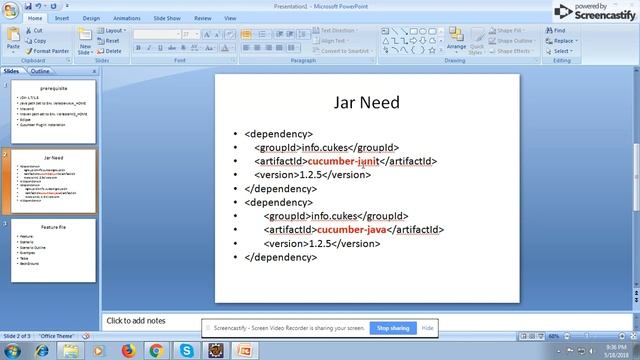The image size is (640, 360).
Task: Switch to the Outline pane tab
Action: pyautogui.click(x=40, y=71)
